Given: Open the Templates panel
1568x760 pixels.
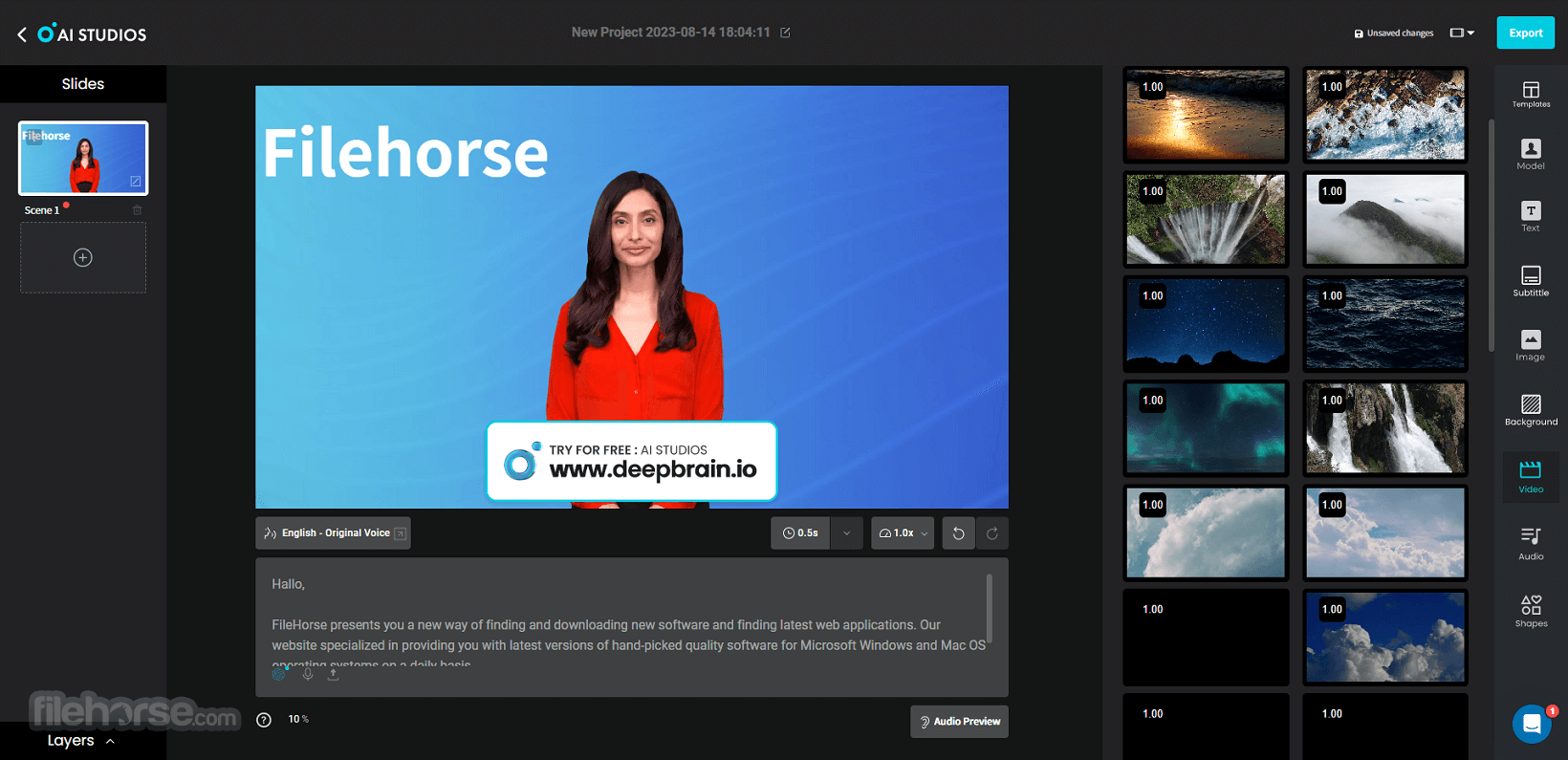Looking at the screenshot, I should (x=1531, y=94).
